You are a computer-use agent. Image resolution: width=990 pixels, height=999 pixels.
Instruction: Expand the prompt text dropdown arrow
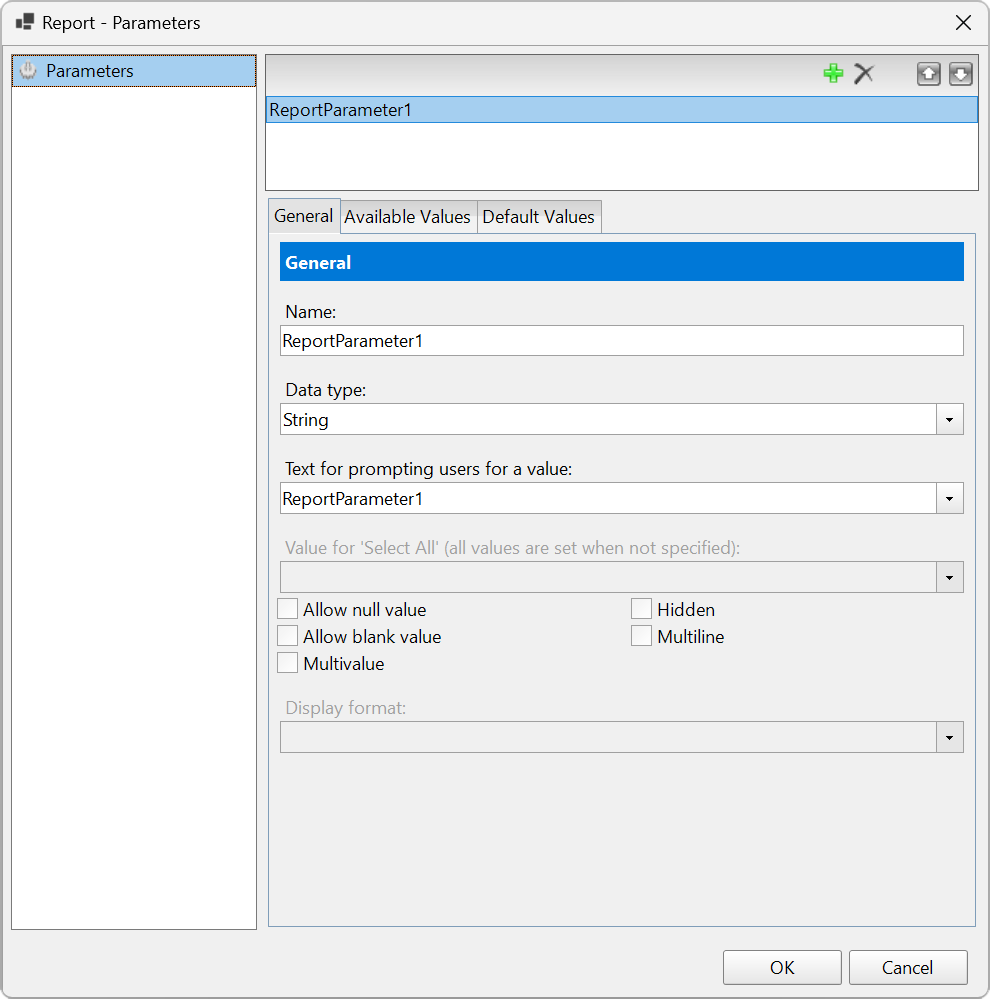(949, 498)
